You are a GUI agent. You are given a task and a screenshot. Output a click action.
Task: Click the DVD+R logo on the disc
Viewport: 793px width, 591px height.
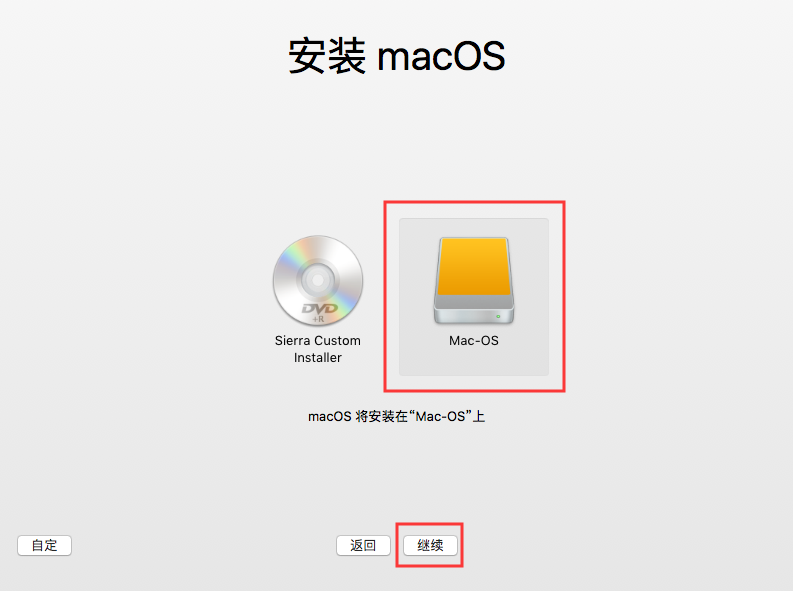pos(320,311)
